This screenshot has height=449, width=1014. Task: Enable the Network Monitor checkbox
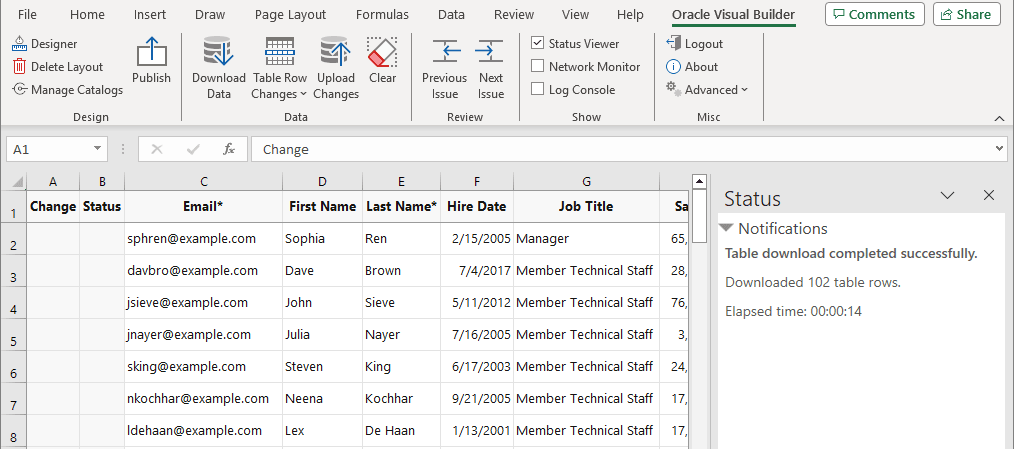coord(537,66)
